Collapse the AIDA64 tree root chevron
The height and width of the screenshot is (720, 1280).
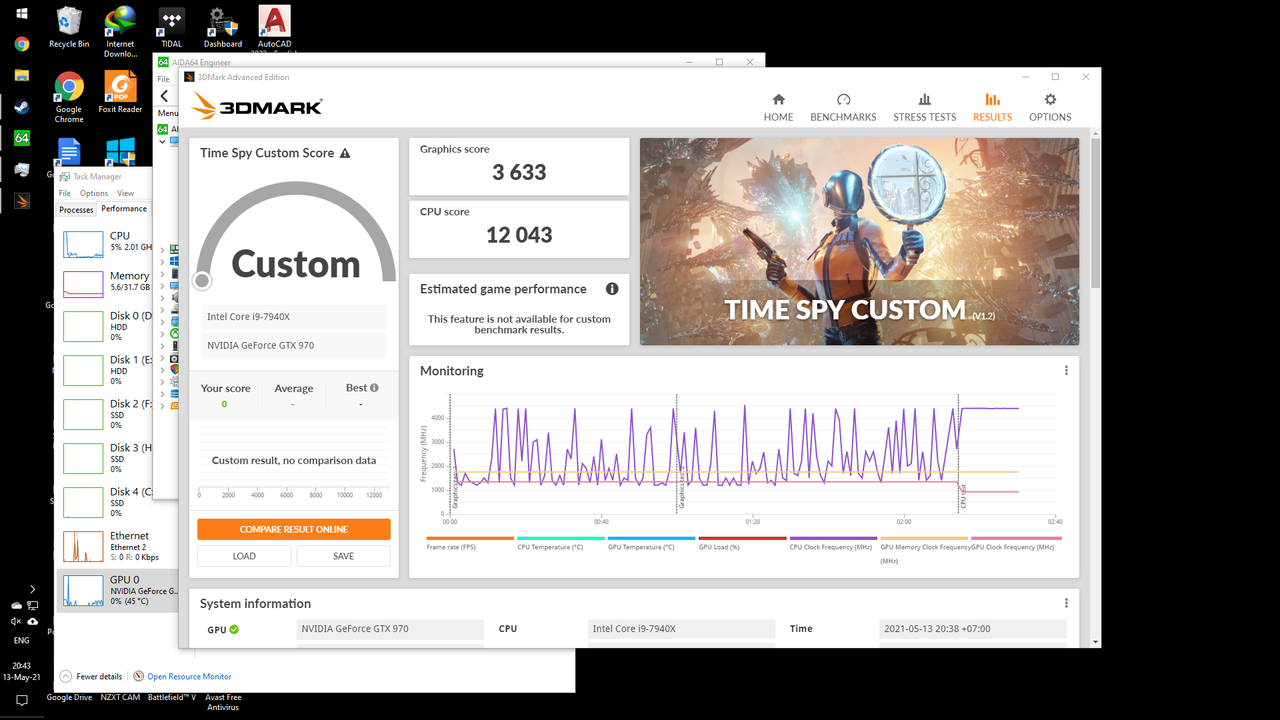163,142
